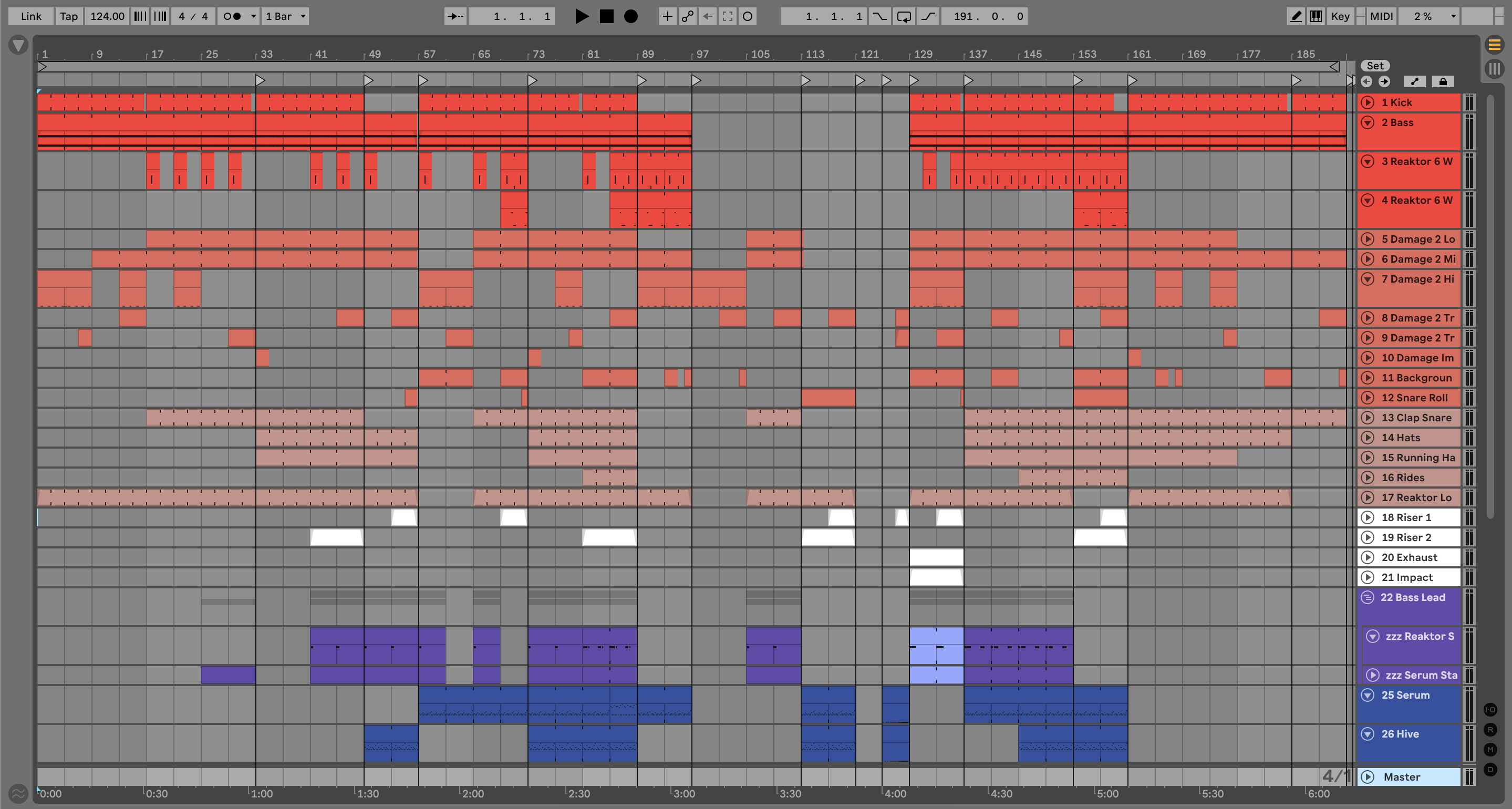Click the 124.00 tempo field
Image resolution: width=1512 pixels, height=809 pixels.
(107, 16)
